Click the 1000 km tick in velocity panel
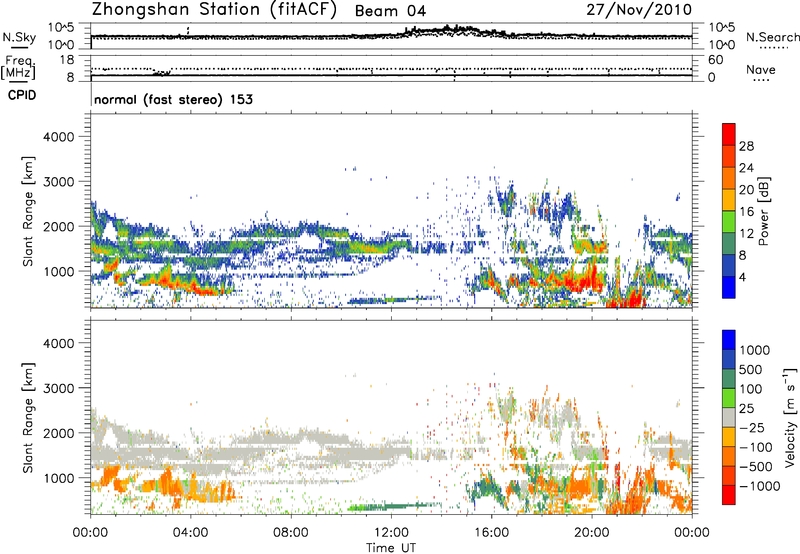800x554 pixels. point(58,478)
